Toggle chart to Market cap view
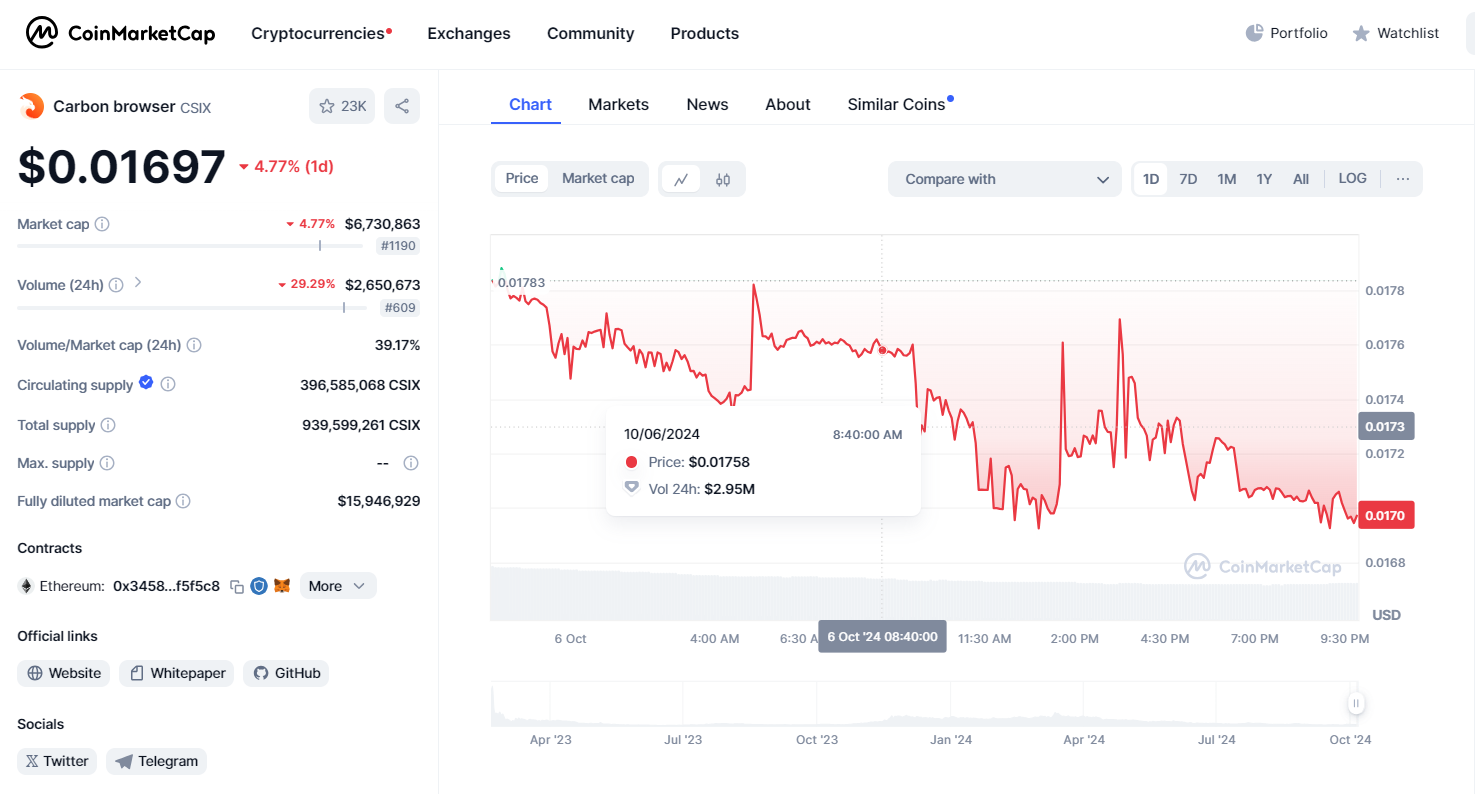Screen dimensions: 1475x794 [598, 179]
